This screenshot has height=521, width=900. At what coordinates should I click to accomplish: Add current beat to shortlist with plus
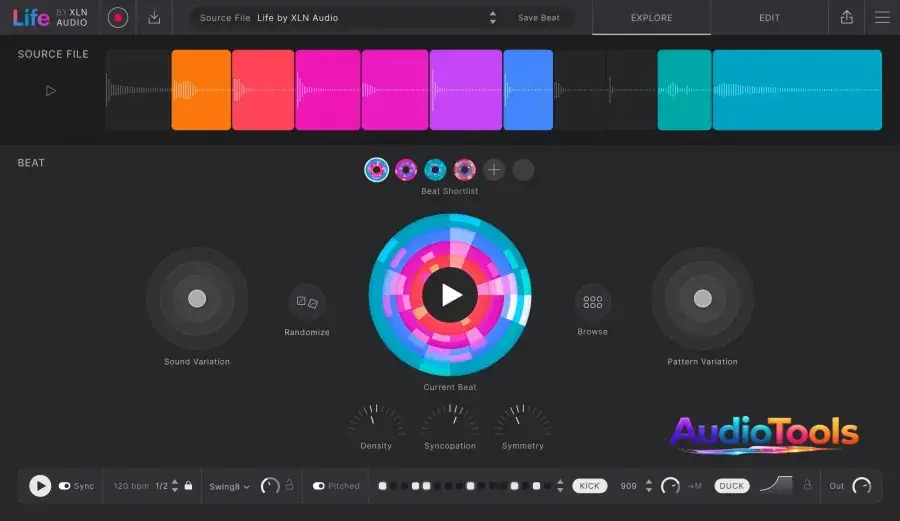494,170
